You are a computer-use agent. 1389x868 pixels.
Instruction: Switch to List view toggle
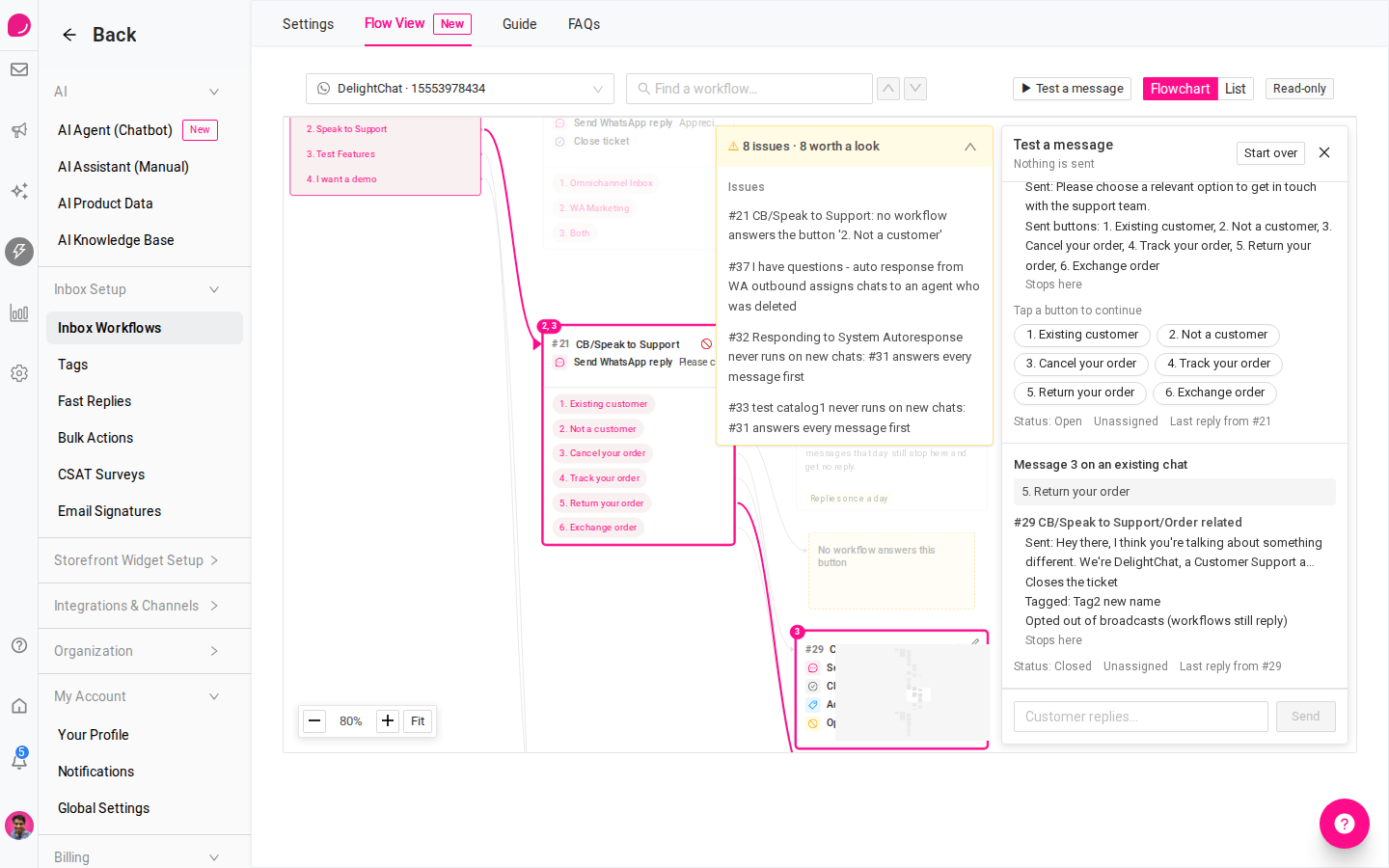coord(1236,89)
